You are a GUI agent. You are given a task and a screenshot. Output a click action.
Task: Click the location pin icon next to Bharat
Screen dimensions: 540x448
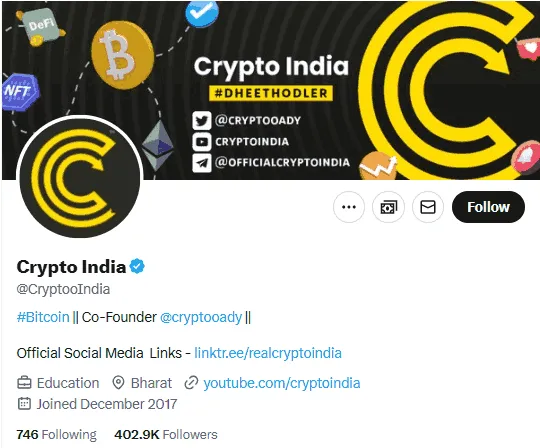click(x=118, y=383)
